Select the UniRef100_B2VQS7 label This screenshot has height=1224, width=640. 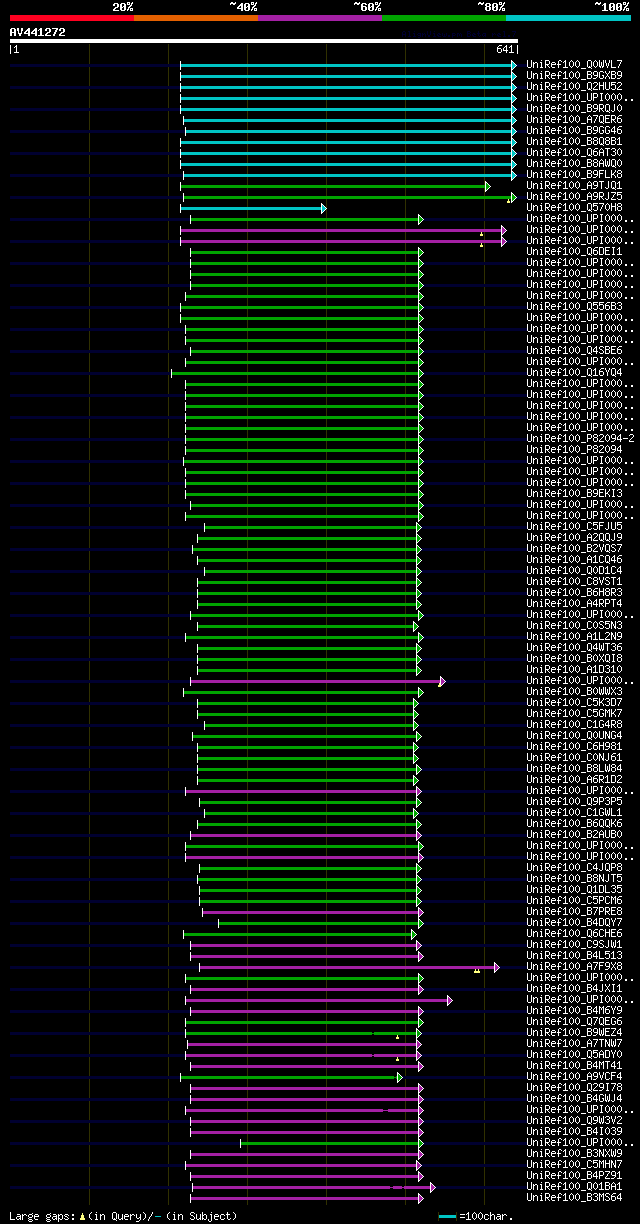click(x=574, y=548)
